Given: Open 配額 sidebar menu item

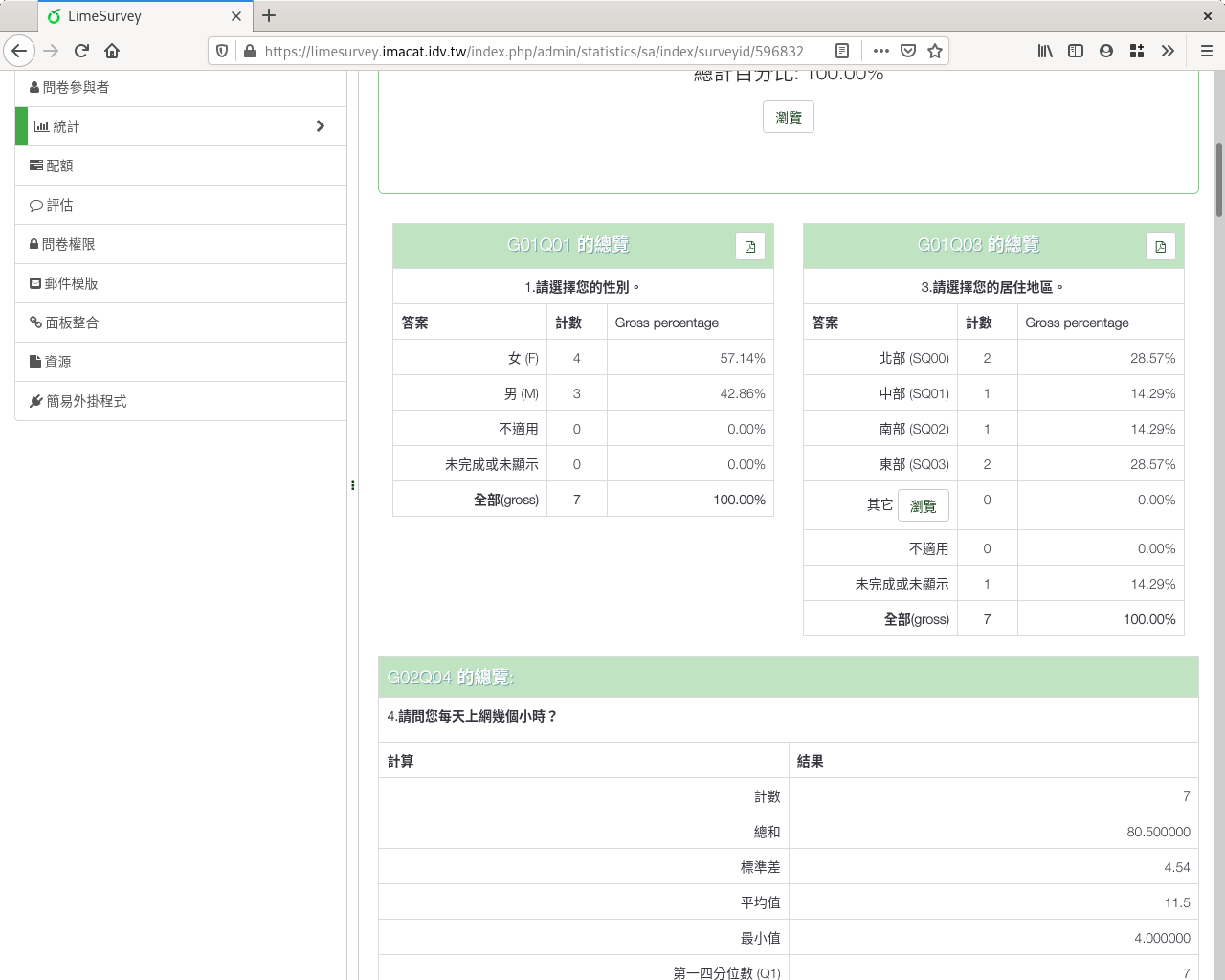Looking at the screenshot, I should tap(181, 166).
